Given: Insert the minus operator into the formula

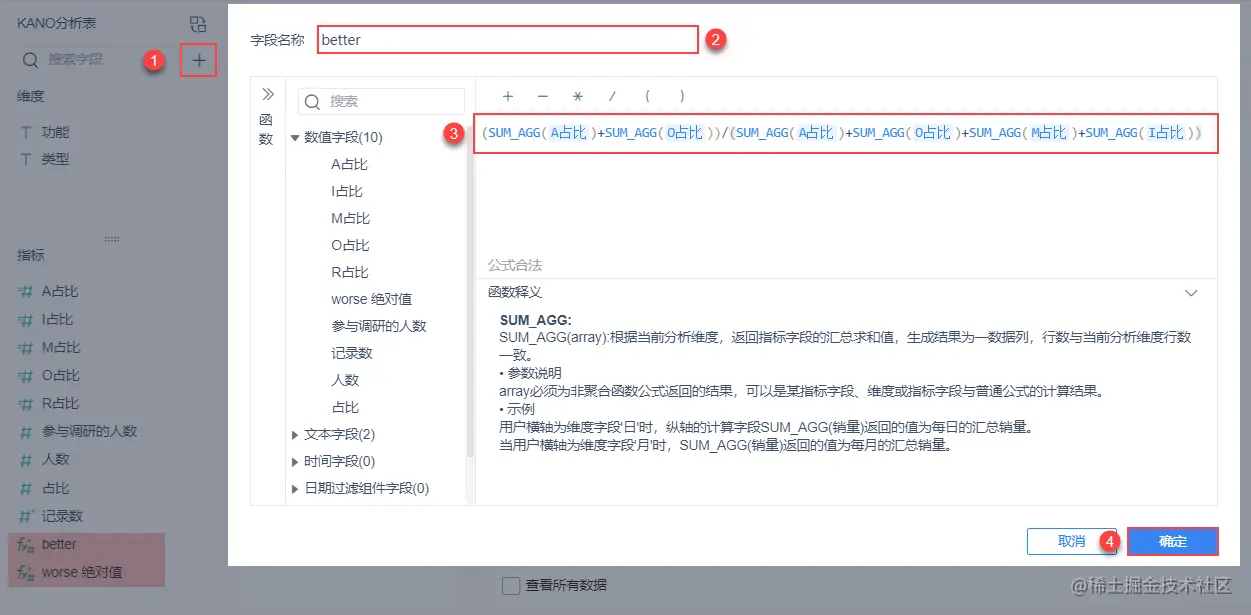Looking at the screenshot, I should click(542, 96).
